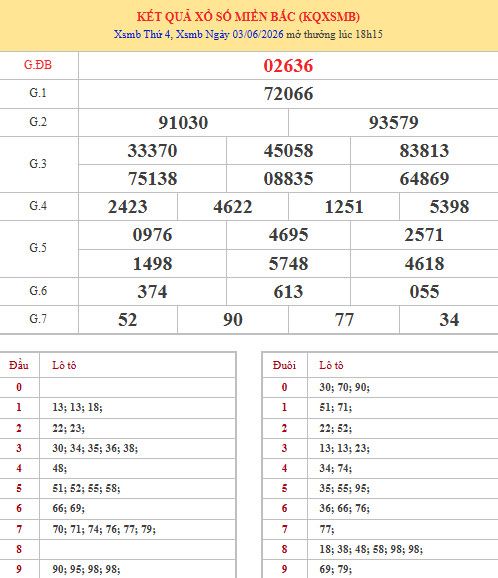Click the Đuôi column header
Viewport: 498px width, 578px height.
point(284,365)
